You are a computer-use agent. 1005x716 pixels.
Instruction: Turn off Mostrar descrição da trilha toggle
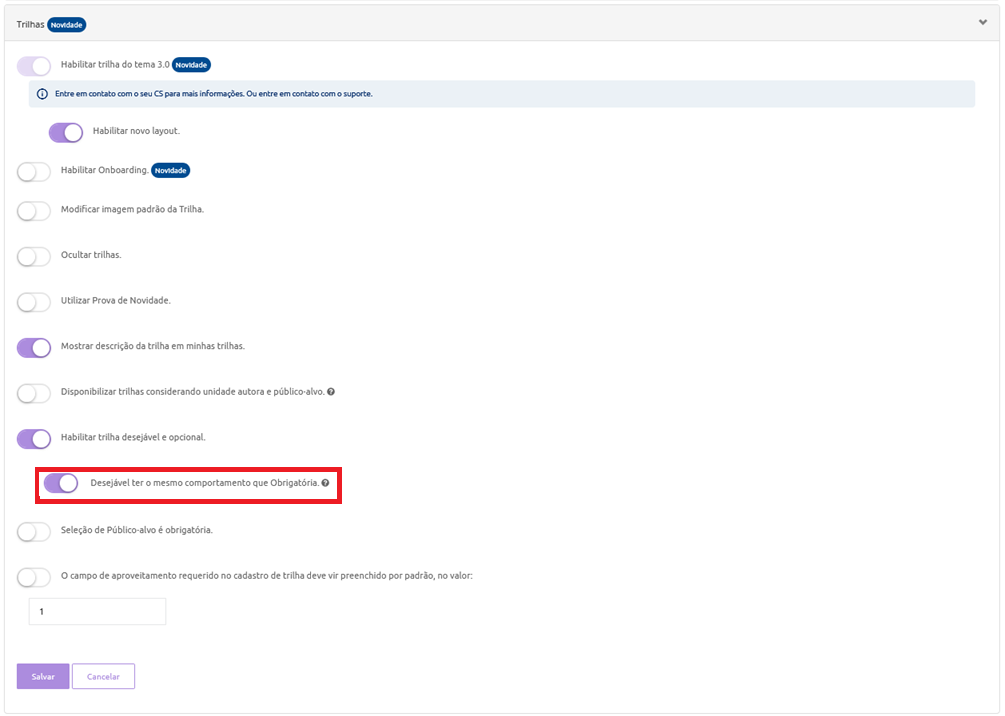click(34, 347)
